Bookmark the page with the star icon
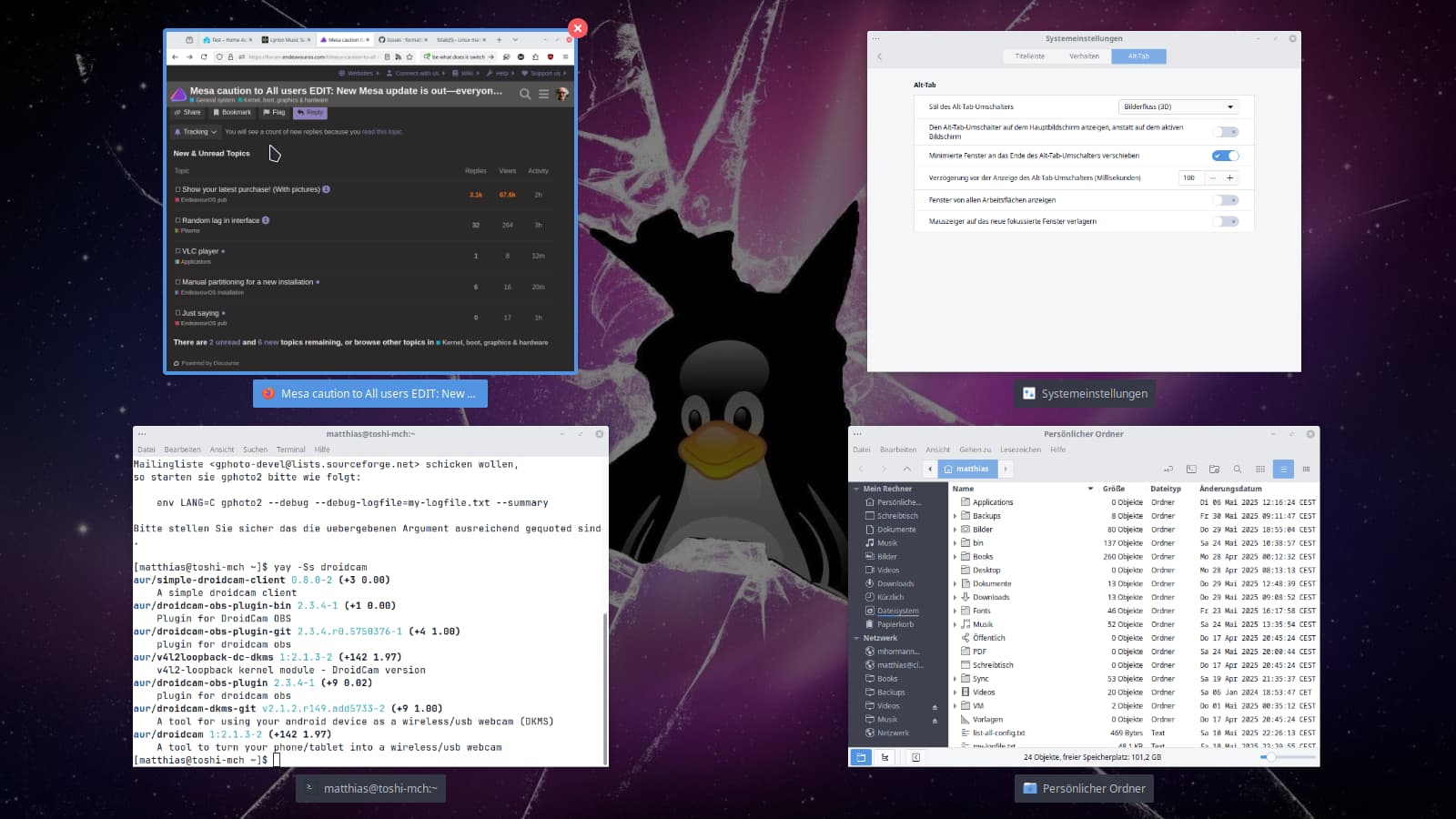1456x819 pixels. pyautogui.click(x=409, y=56)
